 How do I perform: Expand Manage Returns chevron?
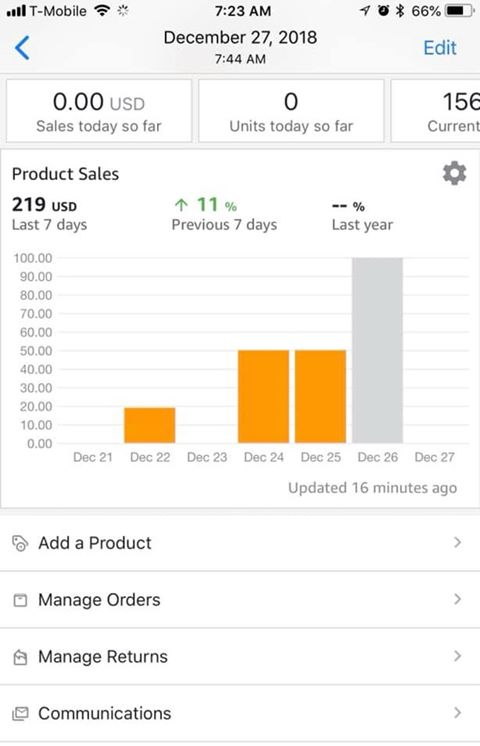click(457, 656)
